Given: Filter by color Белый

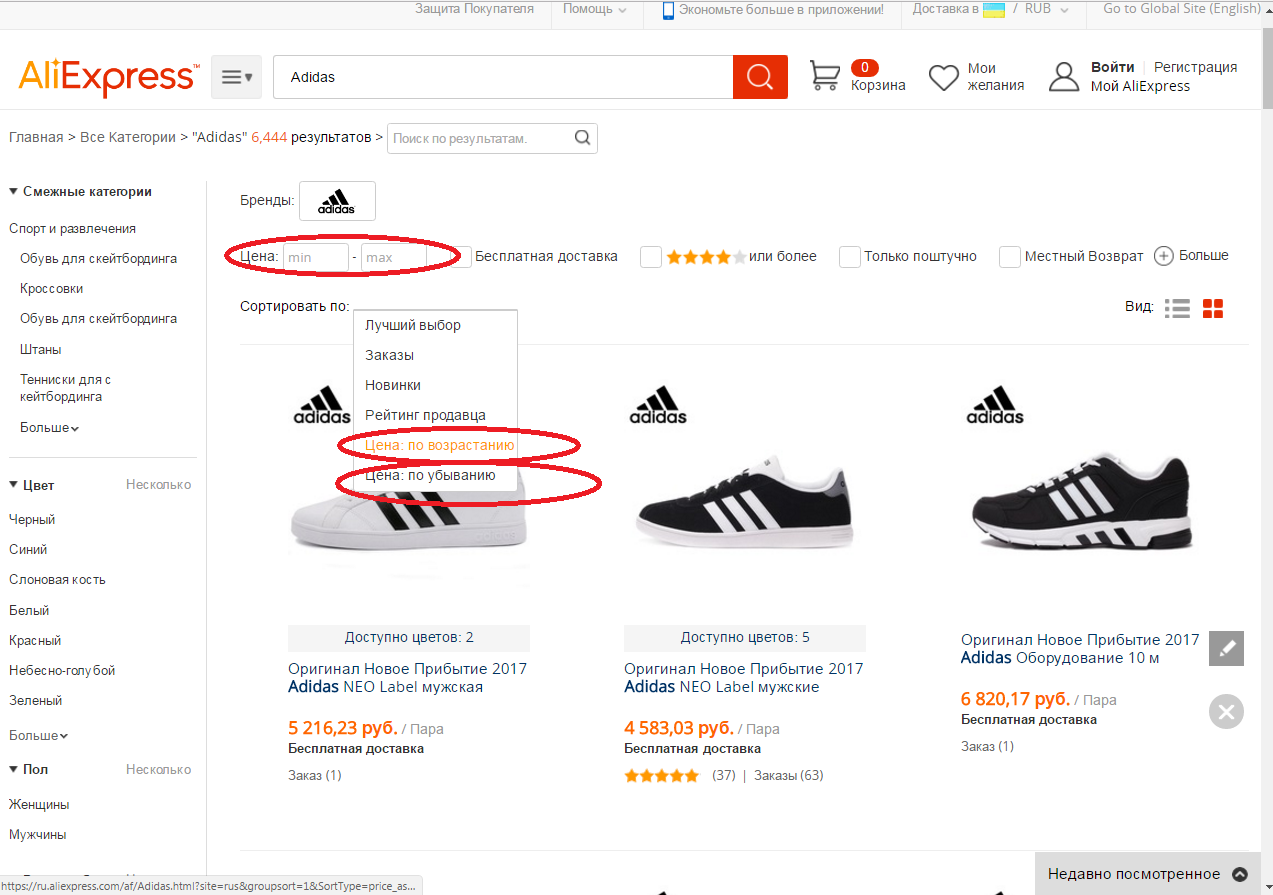Looking at the screenshot, I should 29,610.
